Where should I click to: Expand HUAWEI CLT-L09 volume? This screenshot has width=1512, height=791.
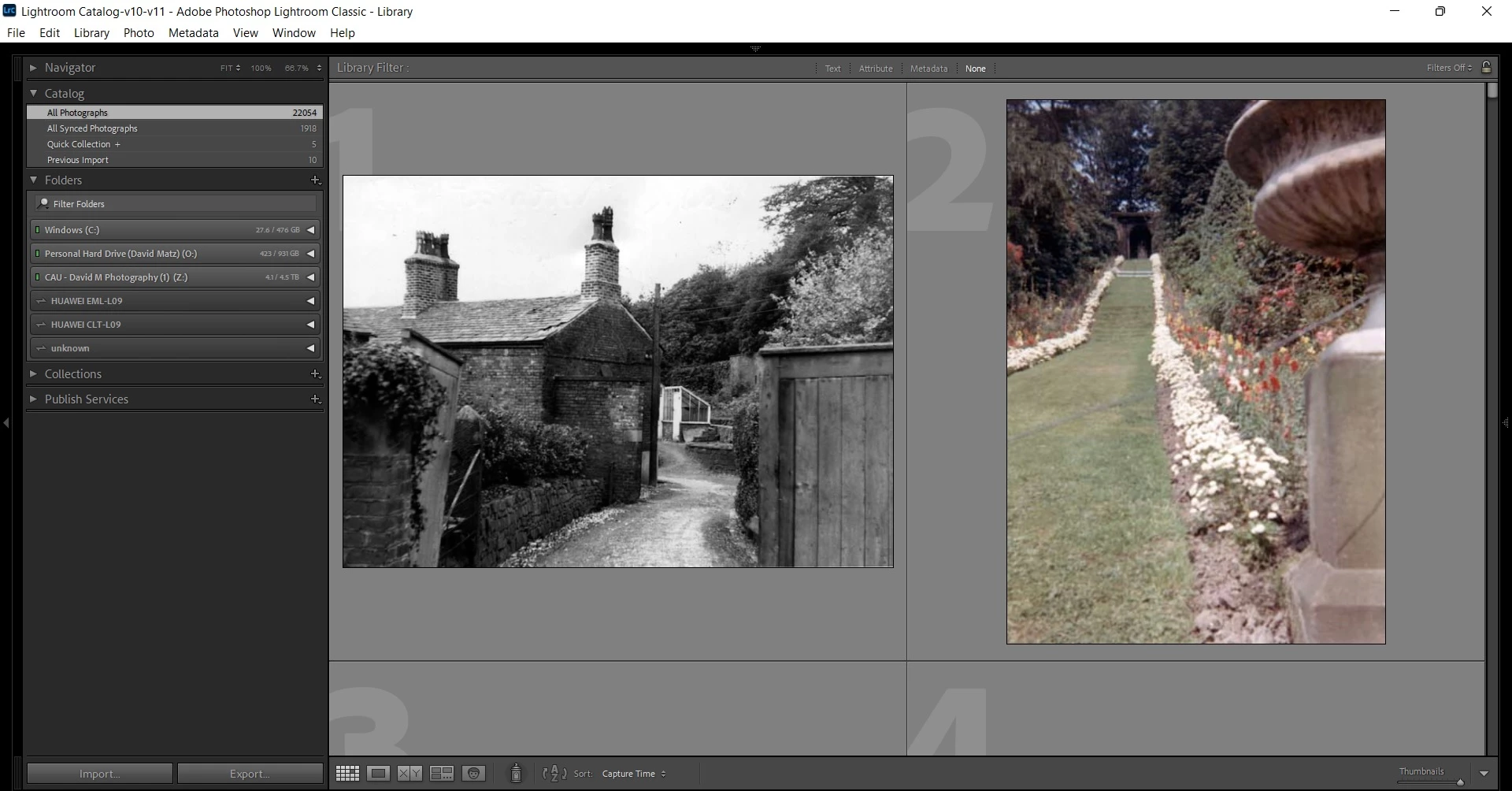coord(310,325)
